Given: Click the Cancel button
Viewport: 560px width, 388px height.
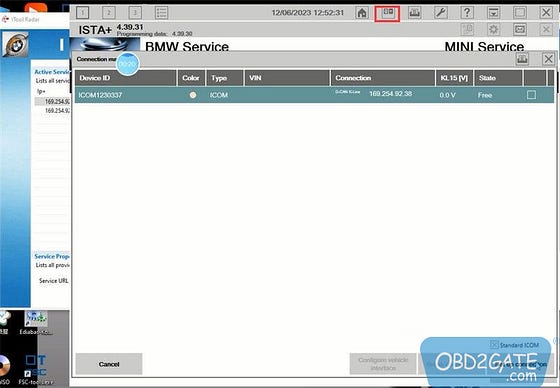Looking at the screenshot, I should (109, 364).
